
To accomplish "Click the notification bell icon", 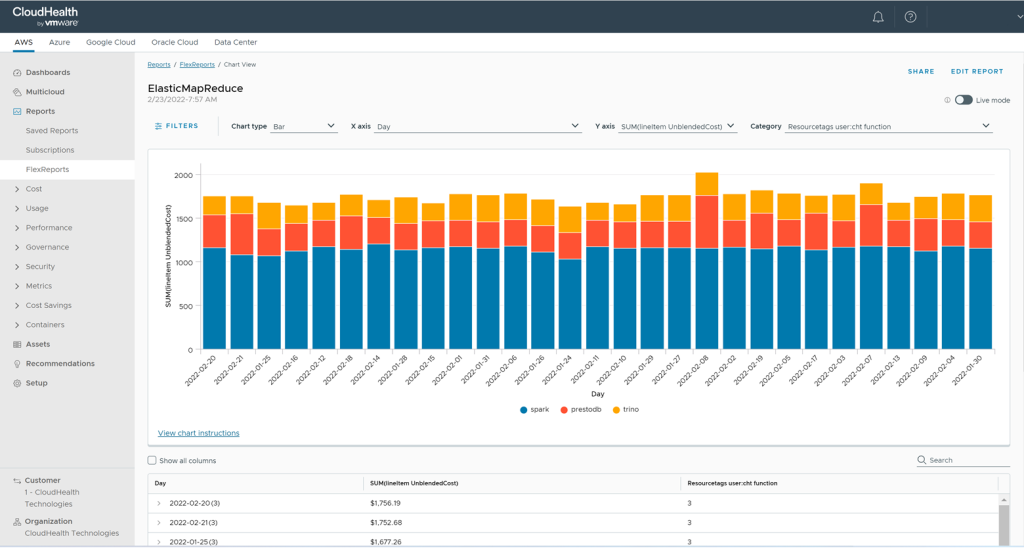I will (x=878, y=17).
